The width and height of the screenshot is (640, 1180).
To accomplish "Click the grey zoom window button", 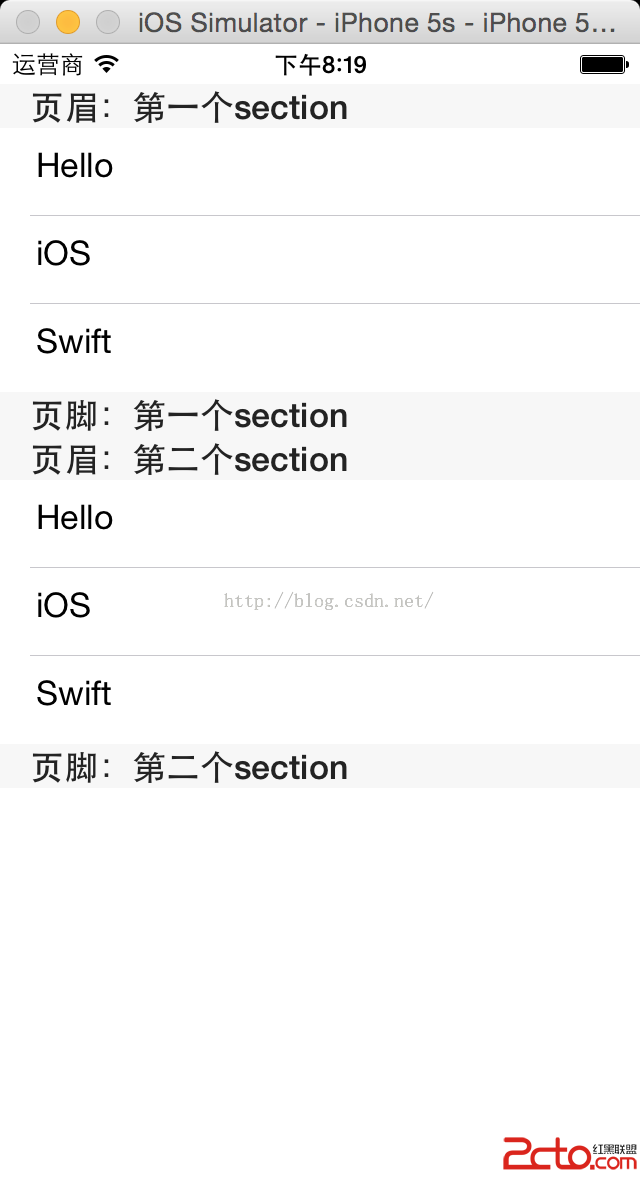I will click(x=107, y=22).
